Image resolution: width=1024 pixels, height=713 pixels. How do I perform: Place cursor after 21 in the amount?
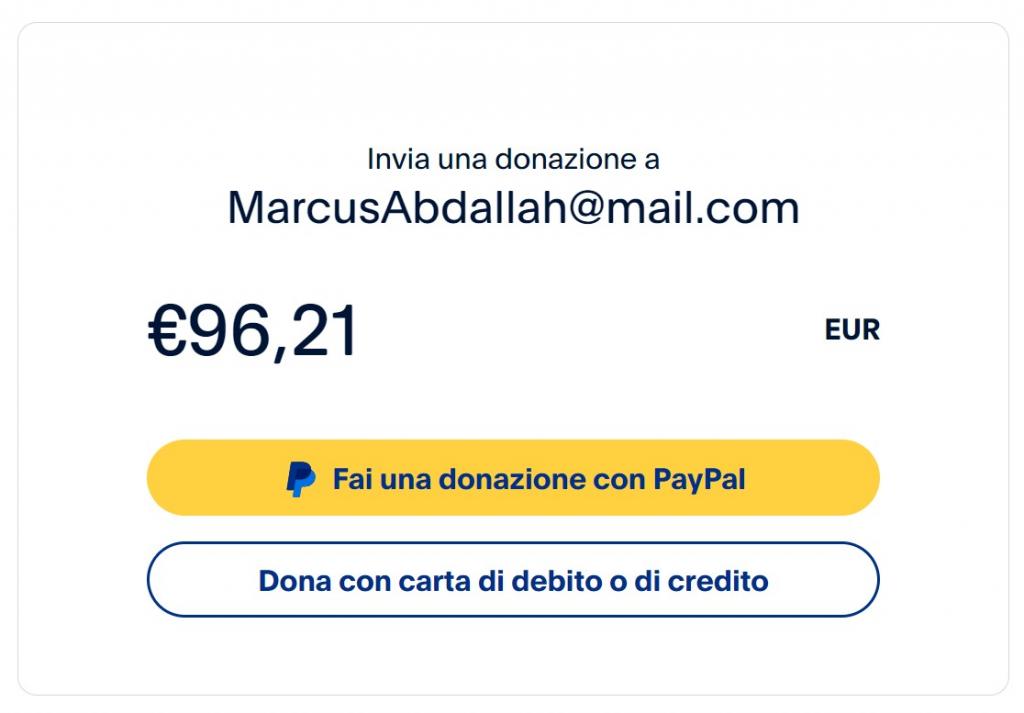[359, 332]
